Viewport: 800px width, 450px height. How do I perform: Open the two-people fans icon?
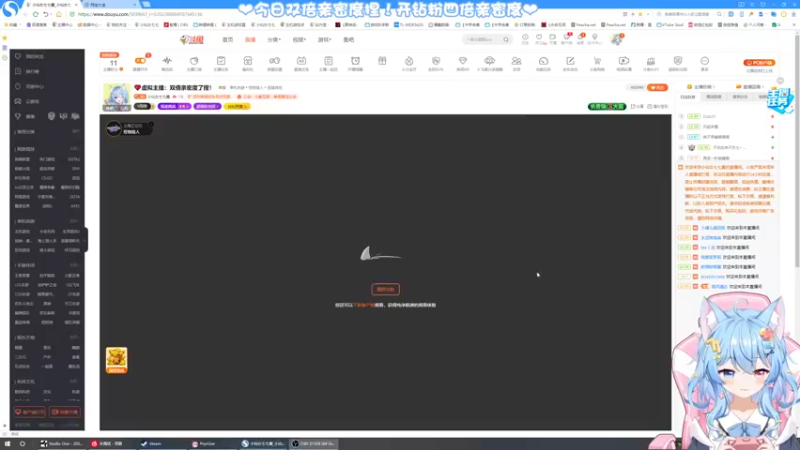[x=516, y=62]
